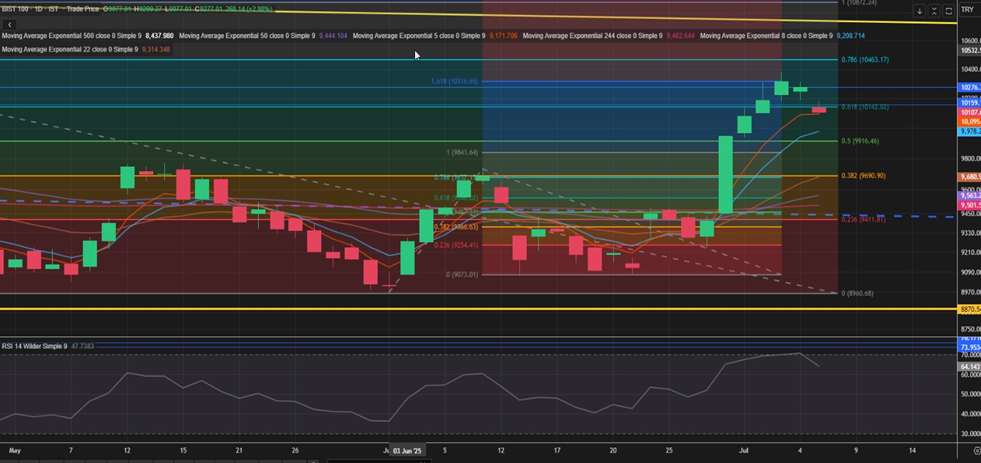The width and height of the screenshot is (981, 463).
Task: Open the TRY currency selector
Action: (x=967, y=10)
